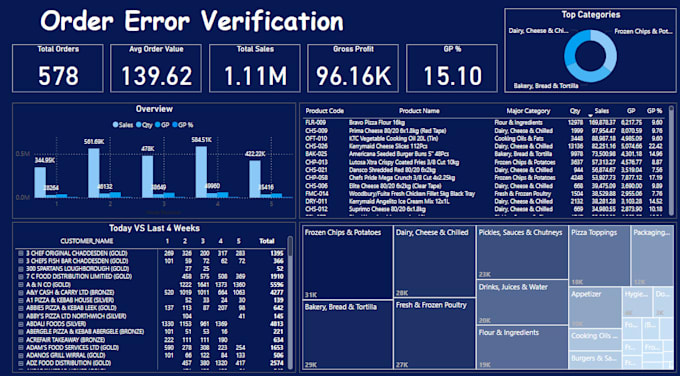Viewport: 680px width, 376px height.
Task: Expand the ABDALI FOODS (SILVER) row
Action: tap(20, 324)
